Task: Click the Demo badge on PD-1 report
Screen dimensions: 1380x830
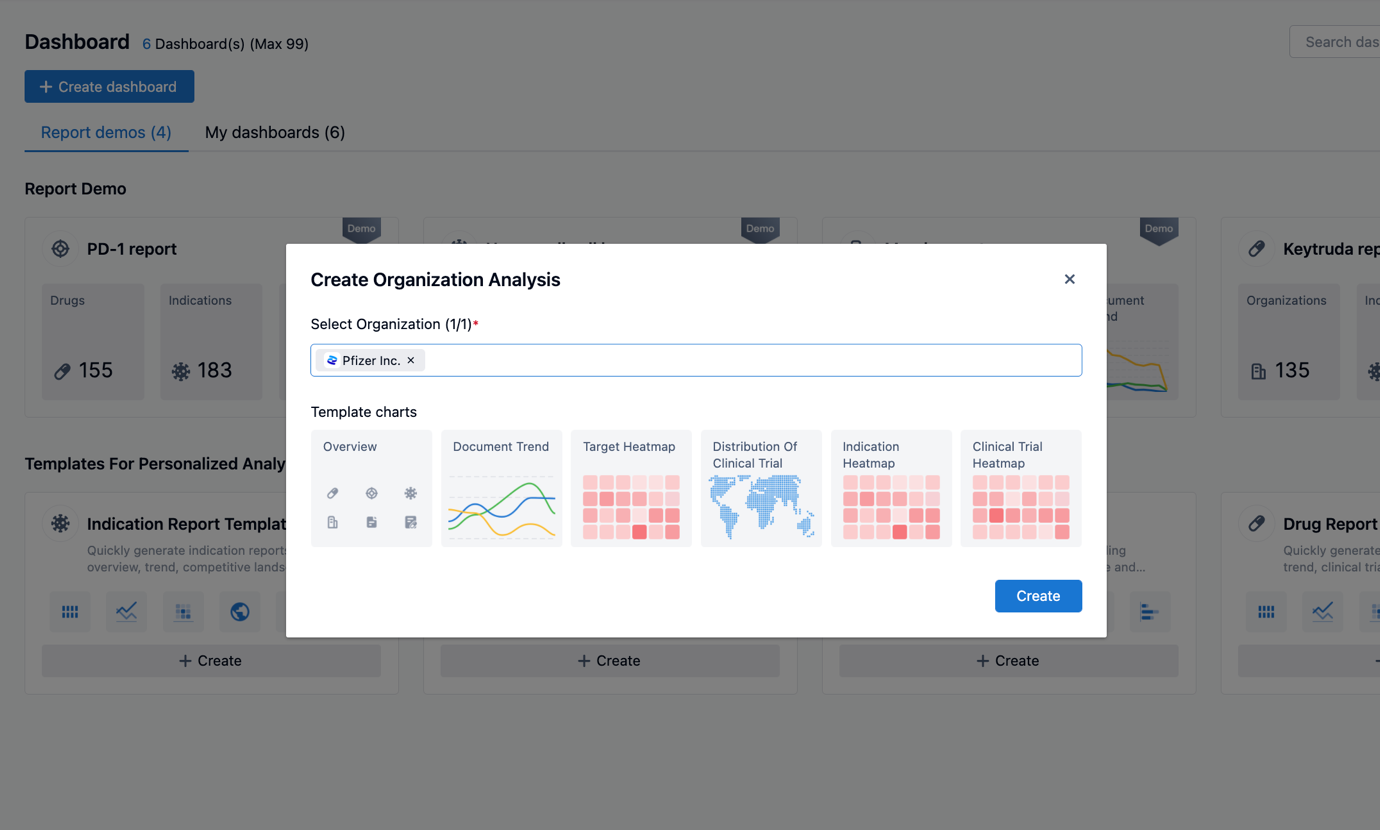Action: [361, 229]
